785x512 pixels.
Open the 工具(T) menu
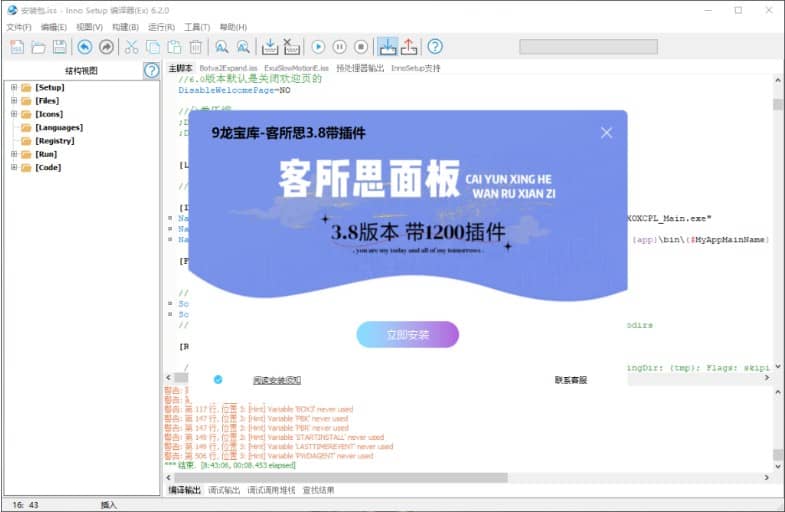click(197, 27)
